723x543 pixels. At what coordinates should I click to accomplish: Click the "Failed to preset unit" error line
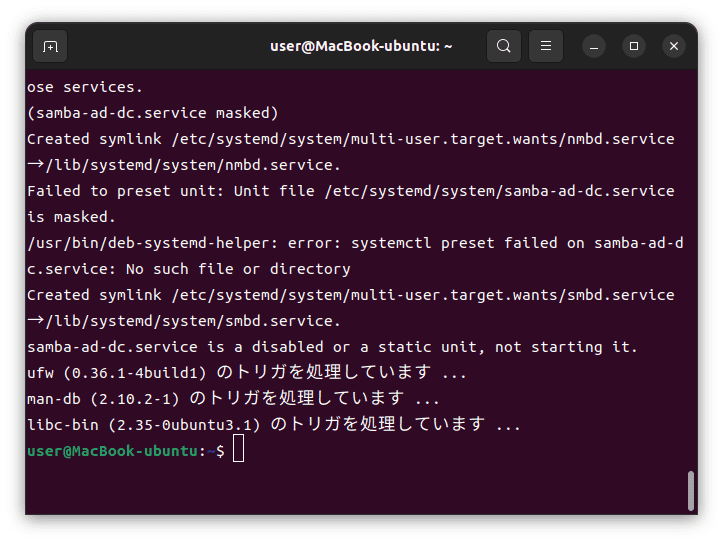click(x=350, y=191)
